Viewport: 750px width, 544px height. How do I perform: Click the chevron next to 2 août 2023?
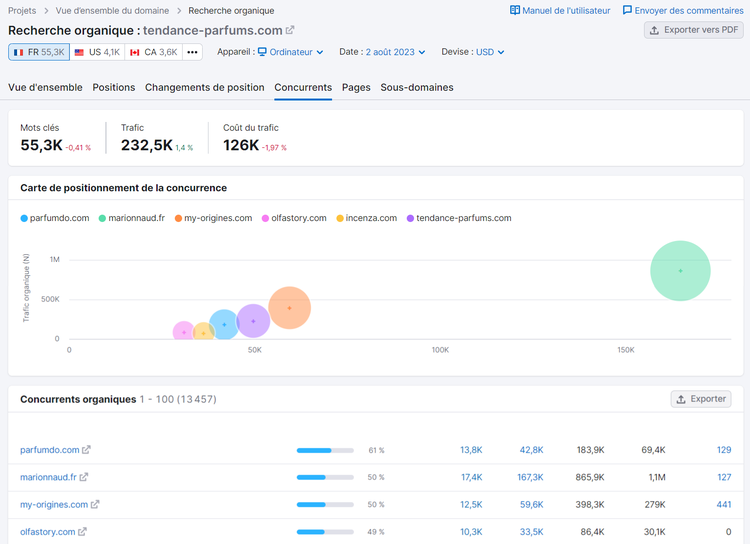[422, 52]
